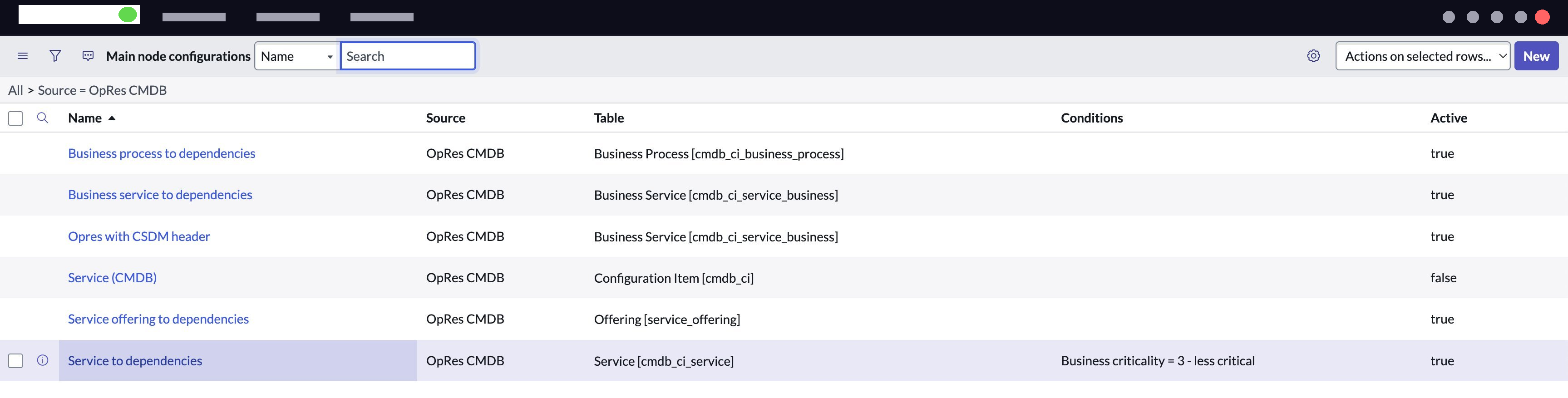Check the Service to dependencies row checkbox
Image resolution: width=1568 pixels, height=398 pixels.
point(16,361)
